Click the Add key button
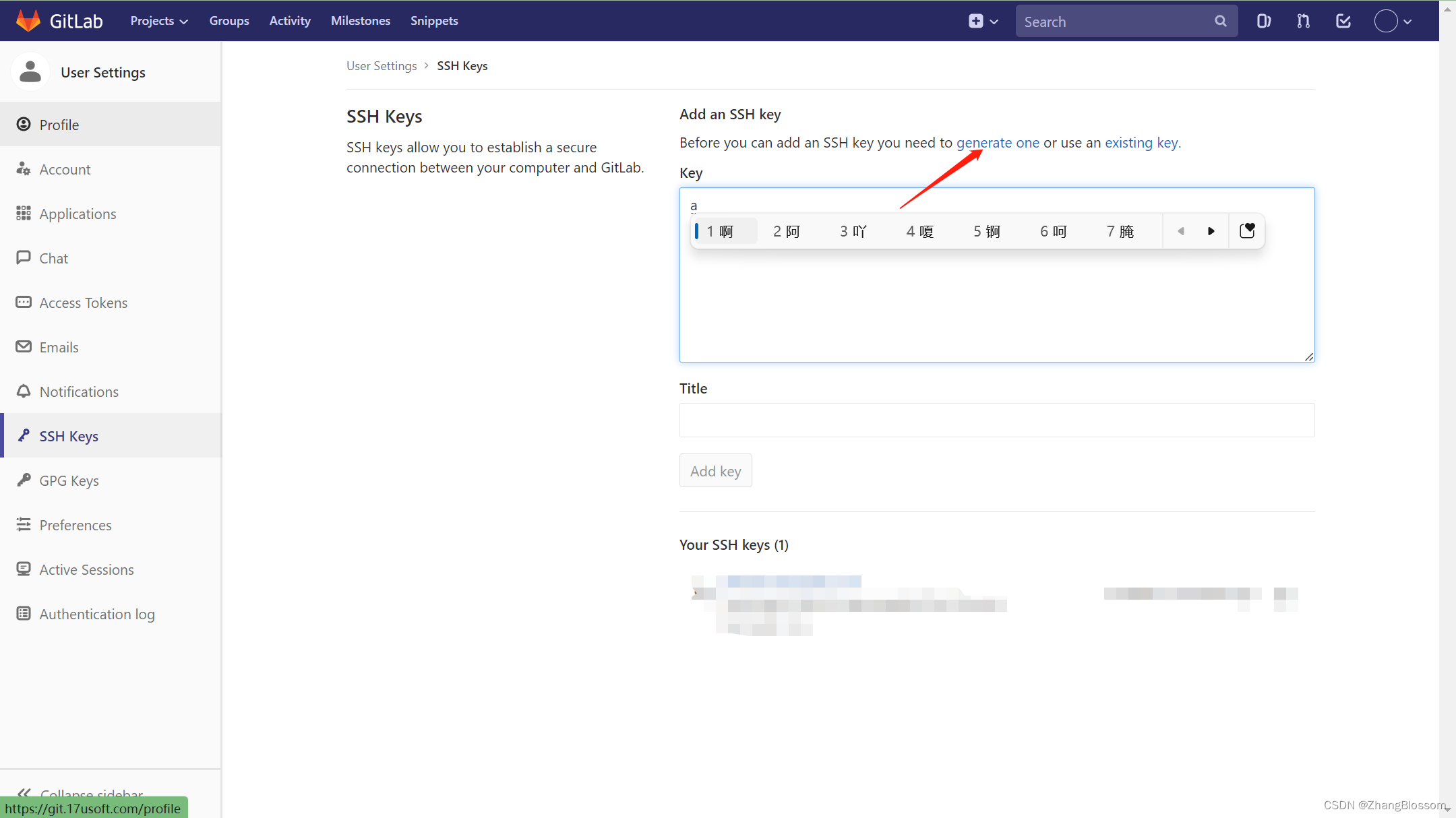The width and height of the screenshot is (1456, 818). (715, 470)
